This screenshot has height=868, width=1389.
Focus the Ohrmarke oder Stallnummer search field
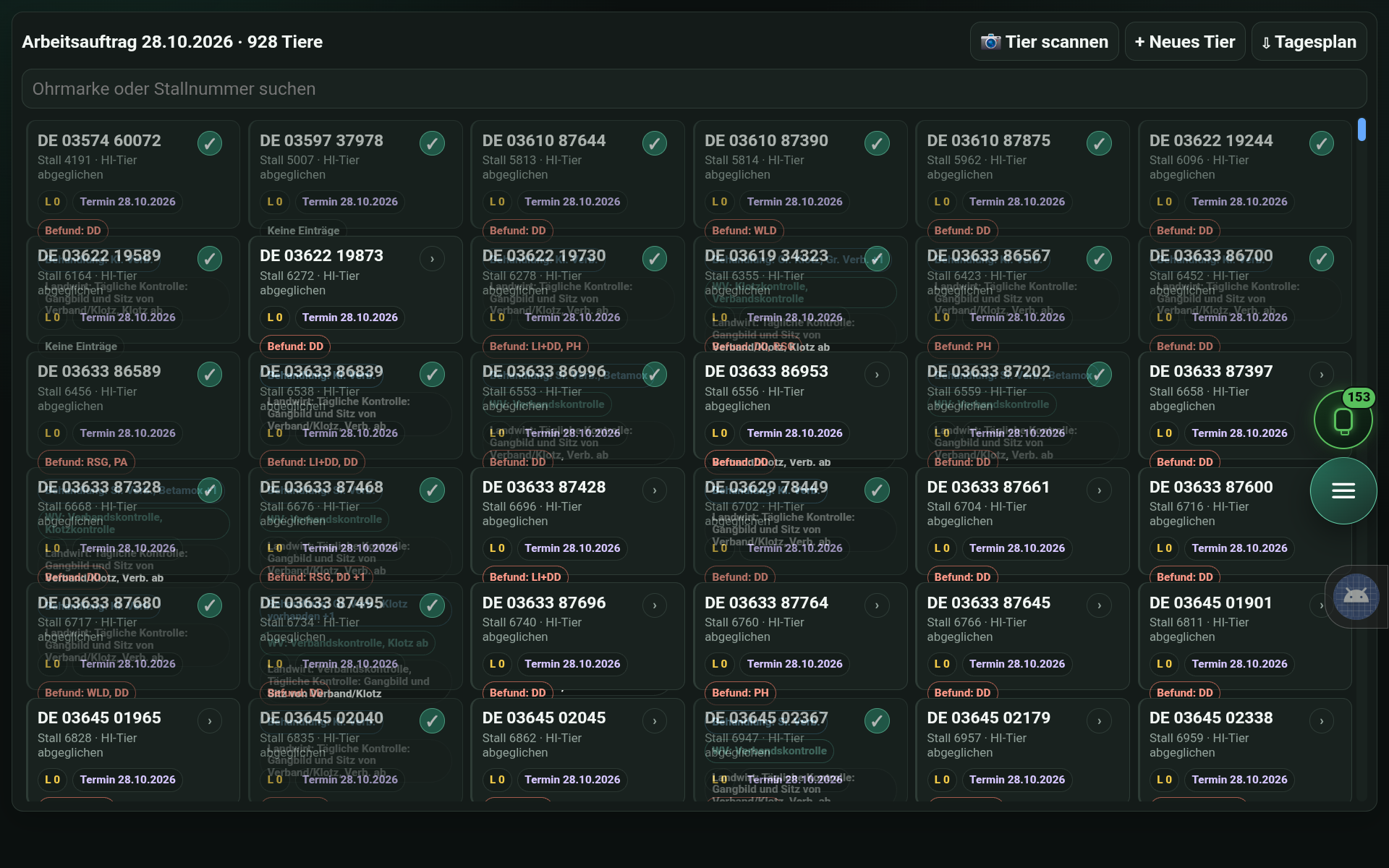point(694,89)
